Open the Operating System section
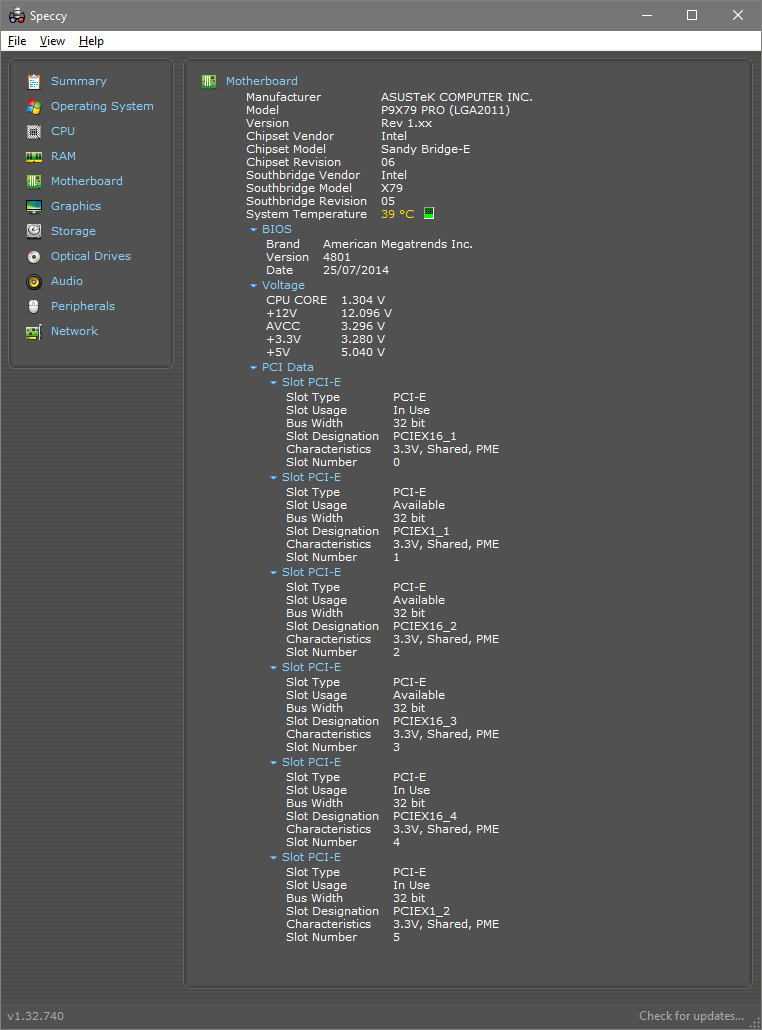Screen dimensions: 762x1030 (102, 106)
